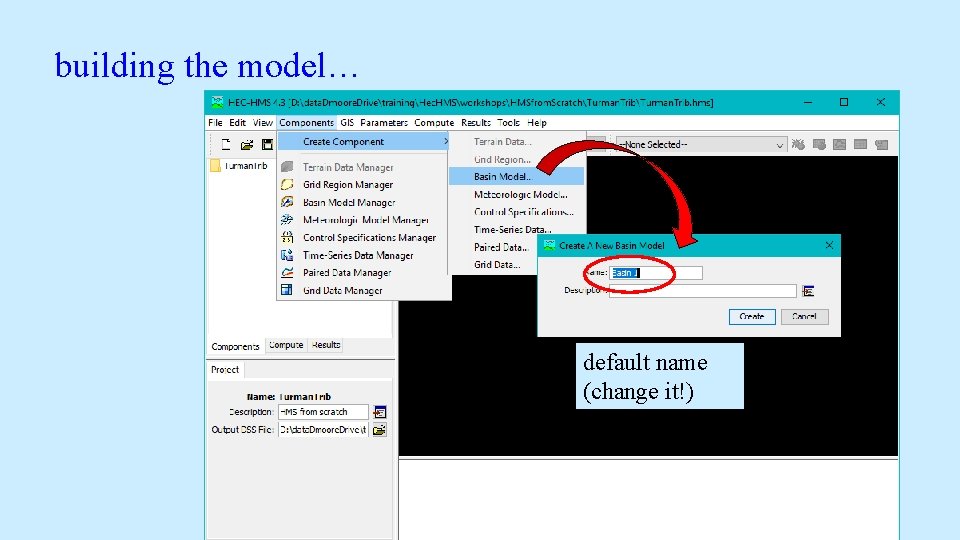Click the compute run toolbar icon
The image size is (960, 540).
798,144
